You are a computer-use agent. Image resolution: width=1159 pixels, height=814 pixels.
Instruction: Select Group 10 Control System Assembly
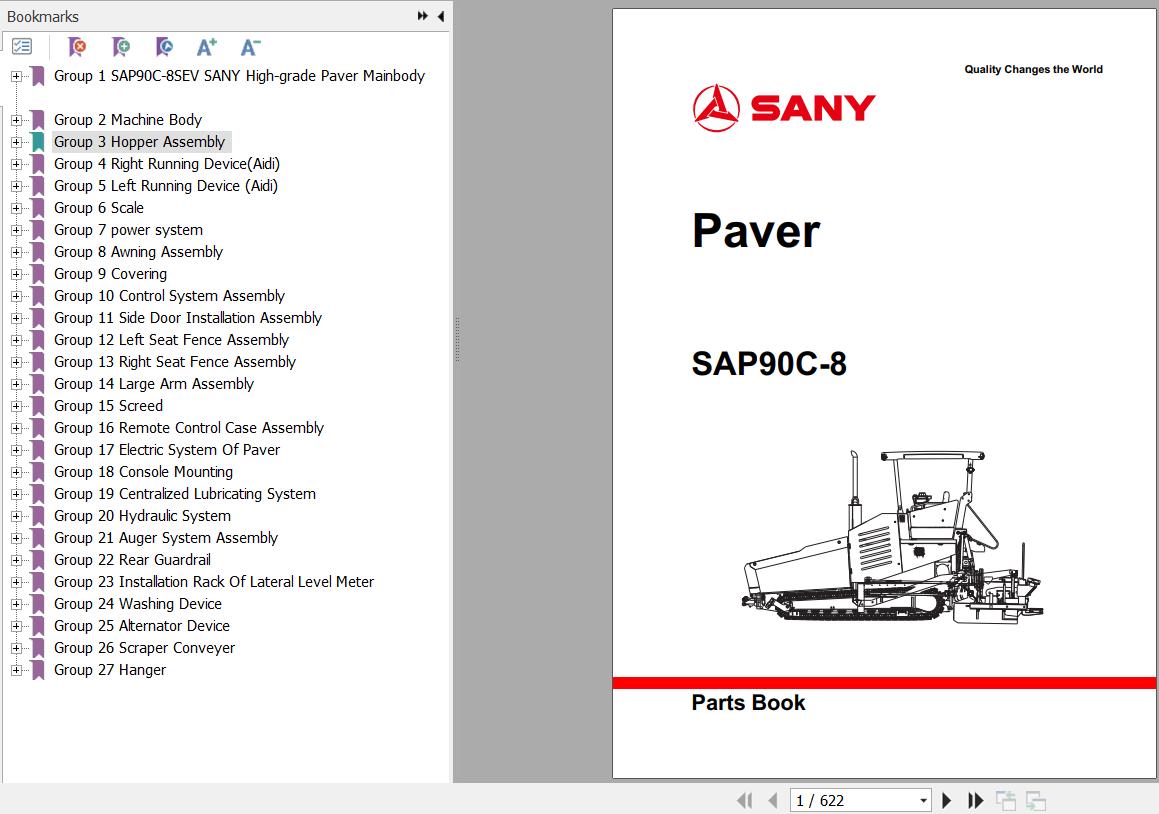(x=169, y=296)
